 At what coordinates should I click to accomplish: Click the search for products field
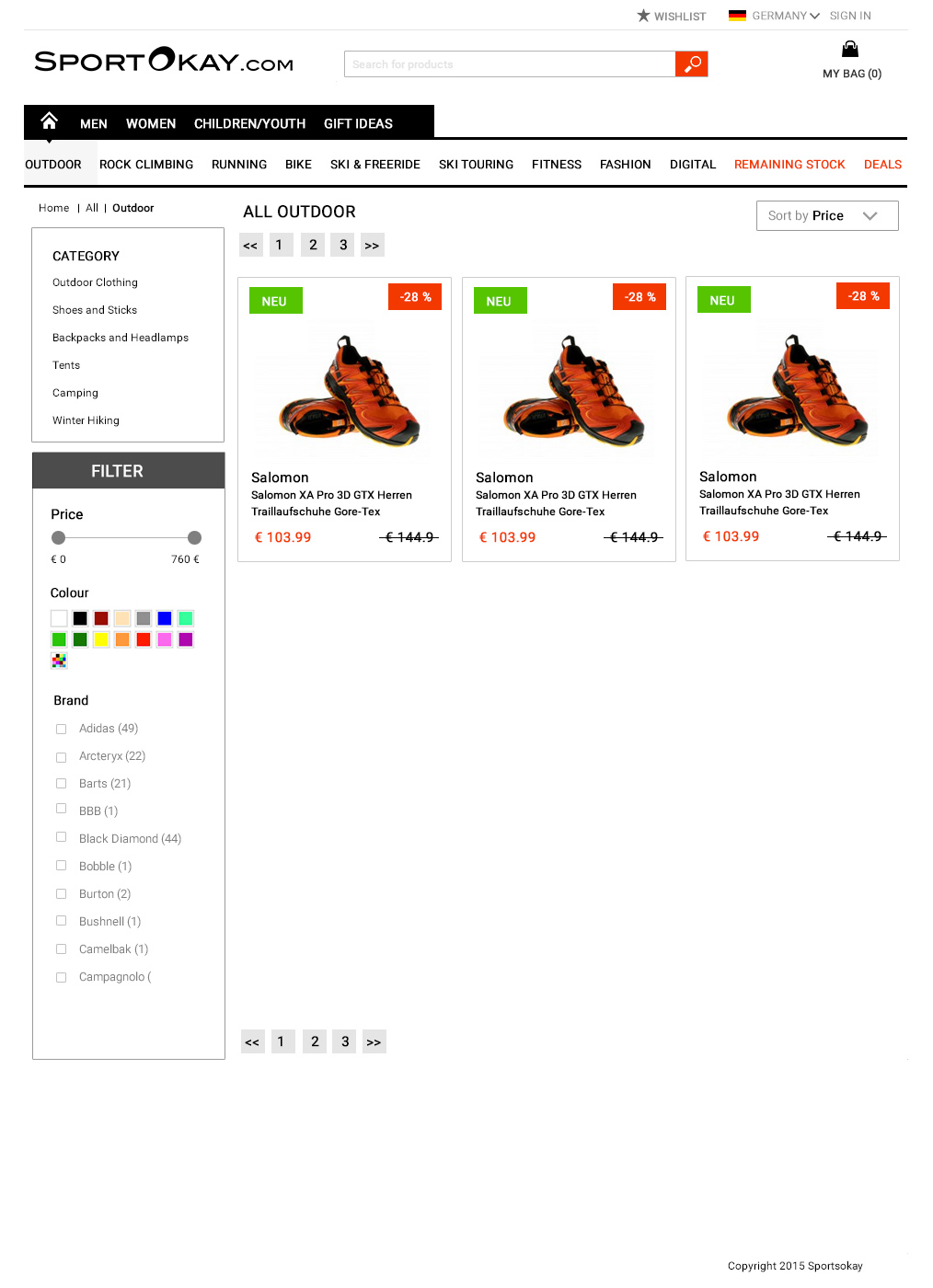coord(510,63)
